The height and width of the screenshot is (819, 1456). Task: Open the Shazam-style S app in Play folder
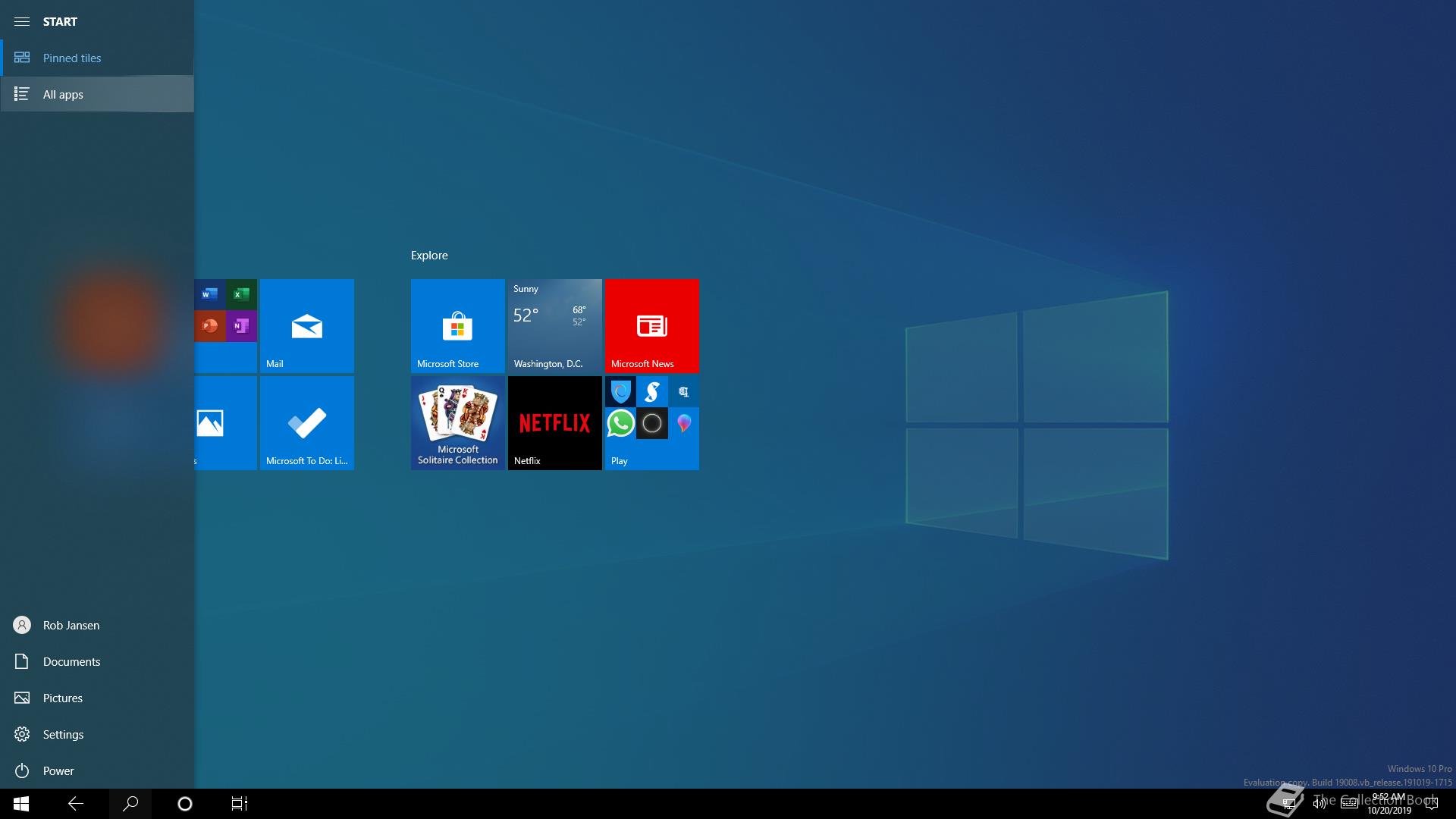(x=651, y=391)
